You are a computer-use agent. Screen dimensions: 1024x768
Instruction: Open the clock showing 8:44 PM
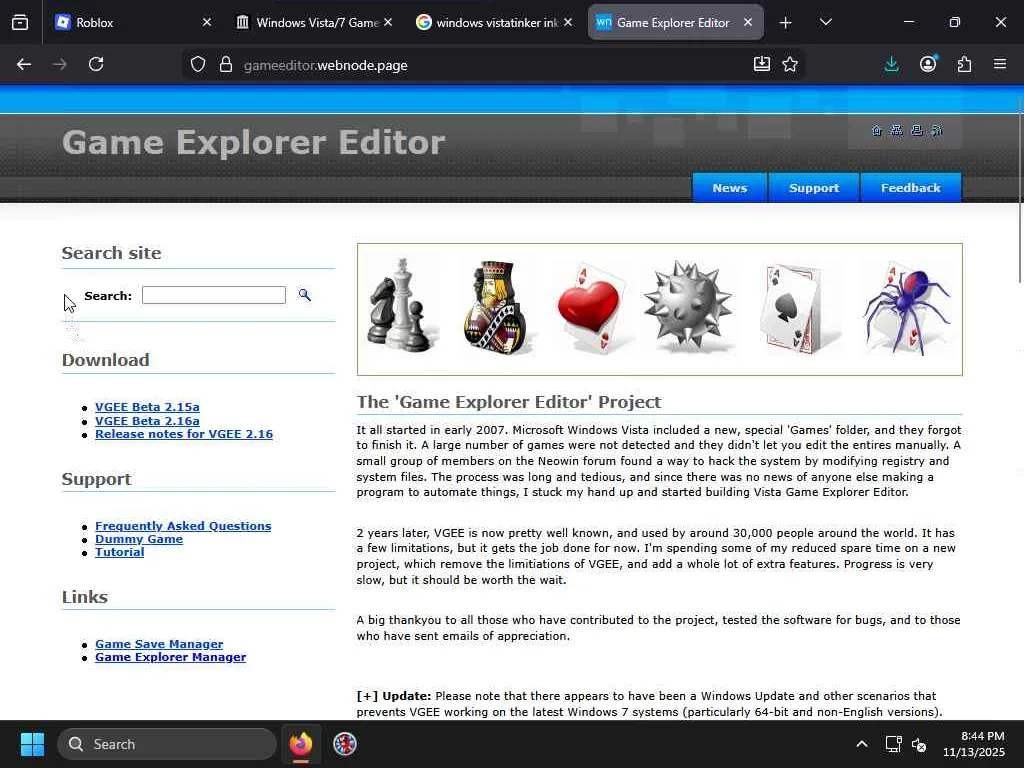click(x=973, y=744)
